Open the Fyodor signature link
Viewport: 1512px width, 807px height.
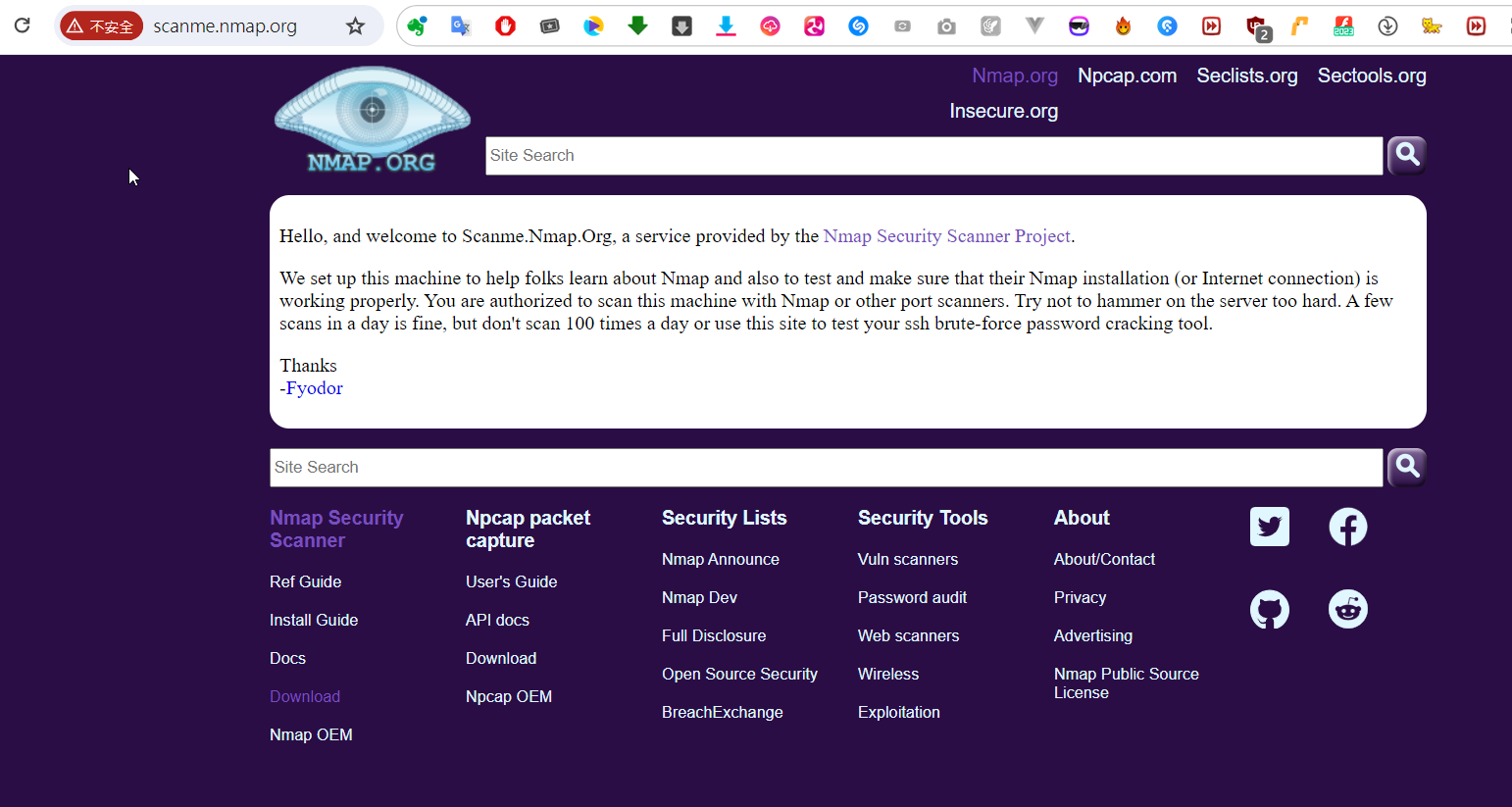[315, 388]
